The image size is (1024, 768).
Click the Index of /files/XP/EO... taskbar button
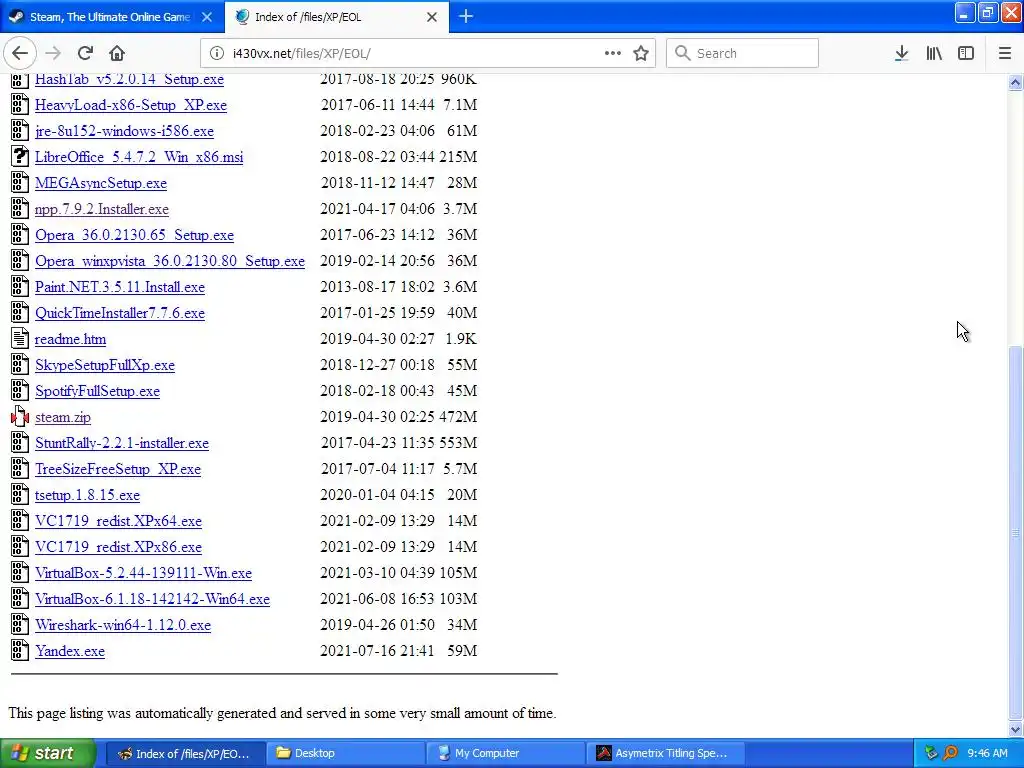[185, 753]
